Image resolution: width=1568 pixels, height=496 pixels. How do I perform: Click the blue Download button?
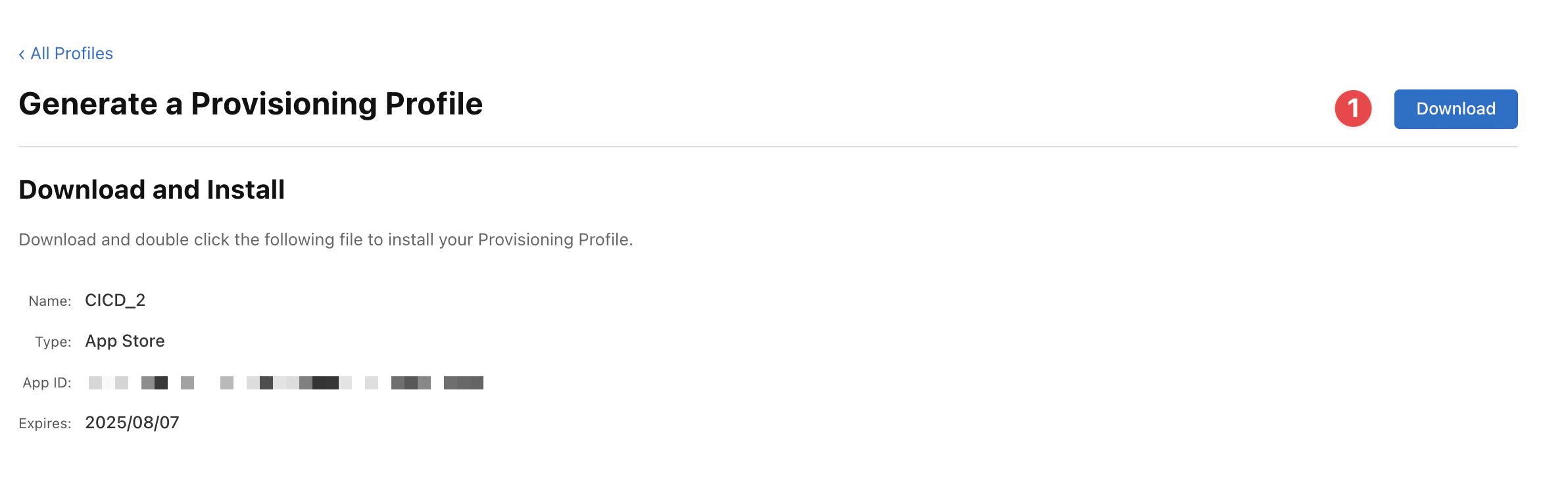coord(1455,109)
